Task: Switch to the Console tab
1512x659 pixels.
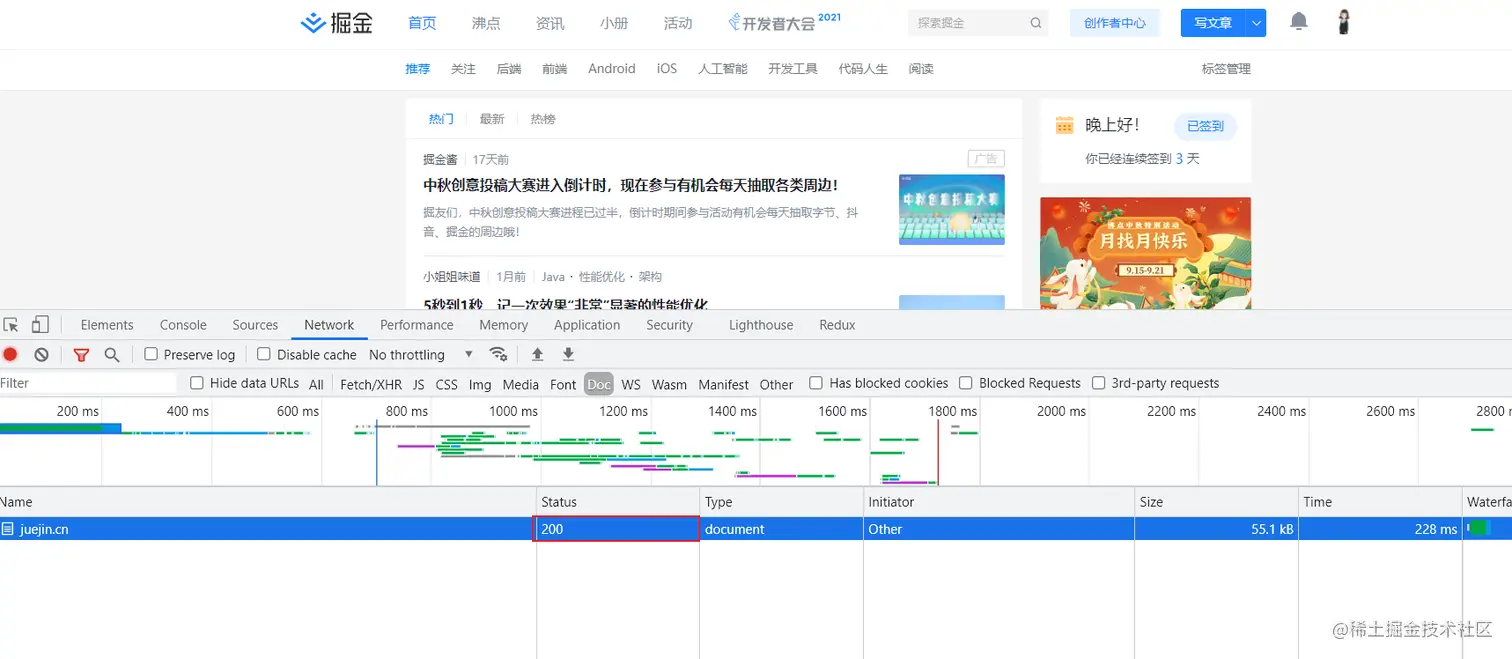Action: tap(183, 325)
